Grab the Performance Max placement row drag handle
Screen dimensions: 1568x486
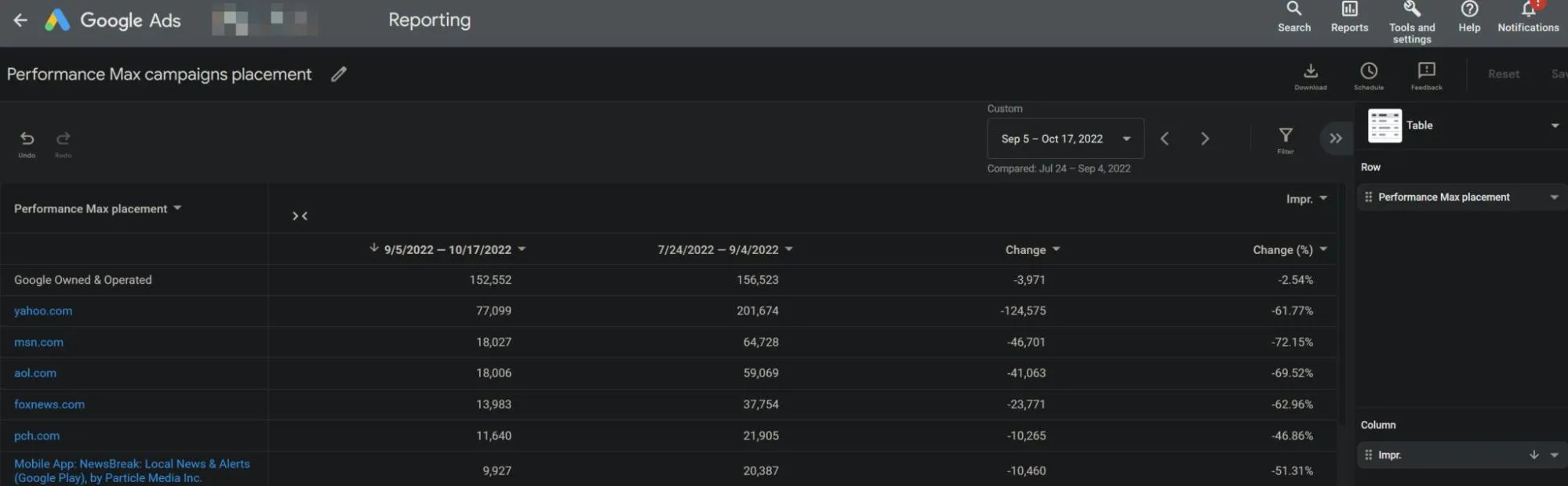tap(1369, 198)
